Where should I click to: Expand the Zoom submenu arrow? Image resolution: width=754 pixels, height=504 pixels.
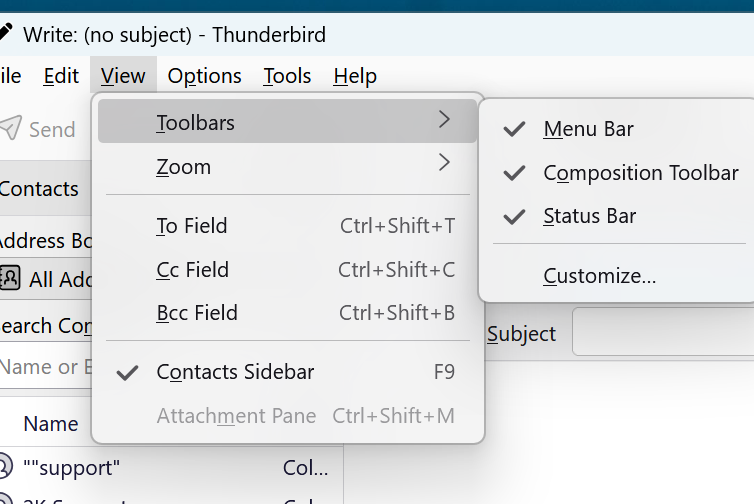[x=444, y=163]
